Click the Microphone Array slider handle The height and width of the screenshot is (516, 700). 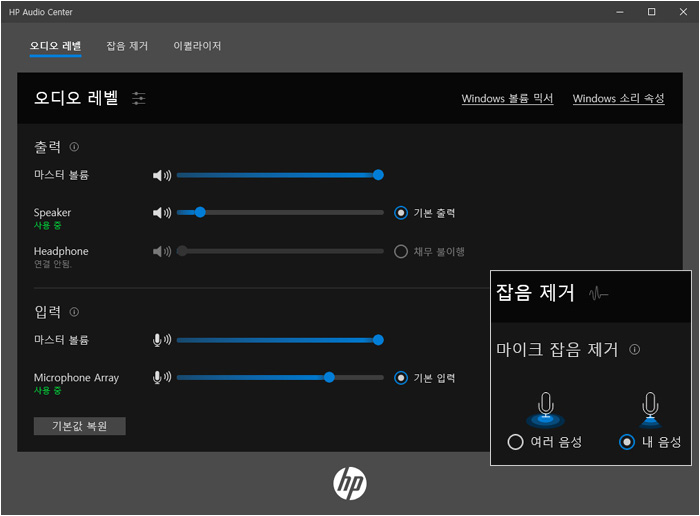tap(329, 378)
